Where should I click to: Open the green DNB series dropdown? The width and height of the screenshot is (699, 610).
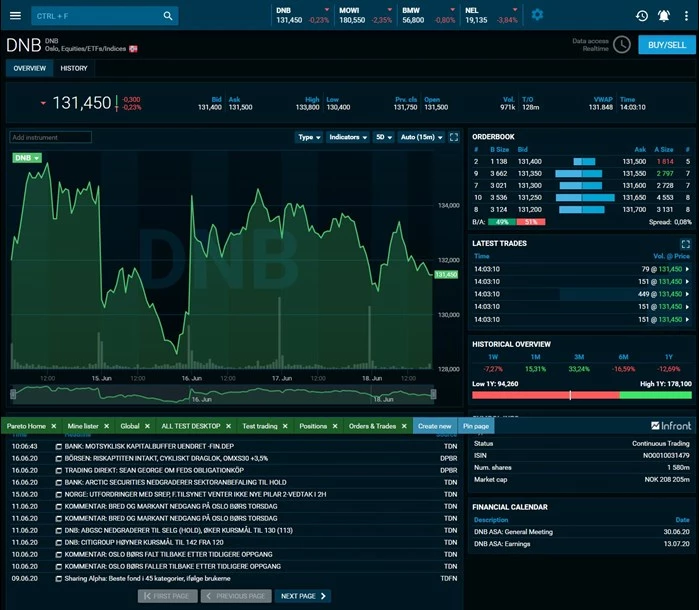pos(27,158)
